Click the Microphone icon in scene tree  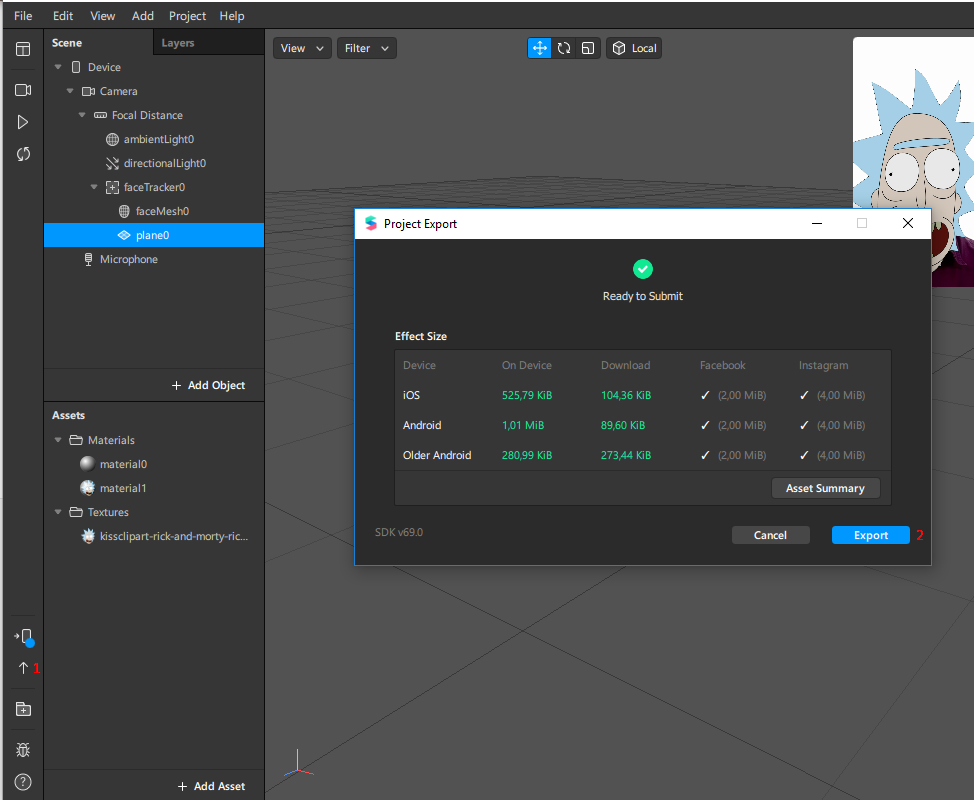pyautogui.click(x=88, y=259)
